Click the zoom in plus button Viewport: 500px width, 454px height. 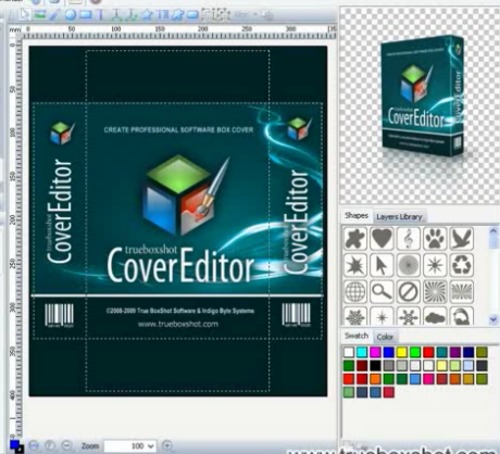coord(167,445)
